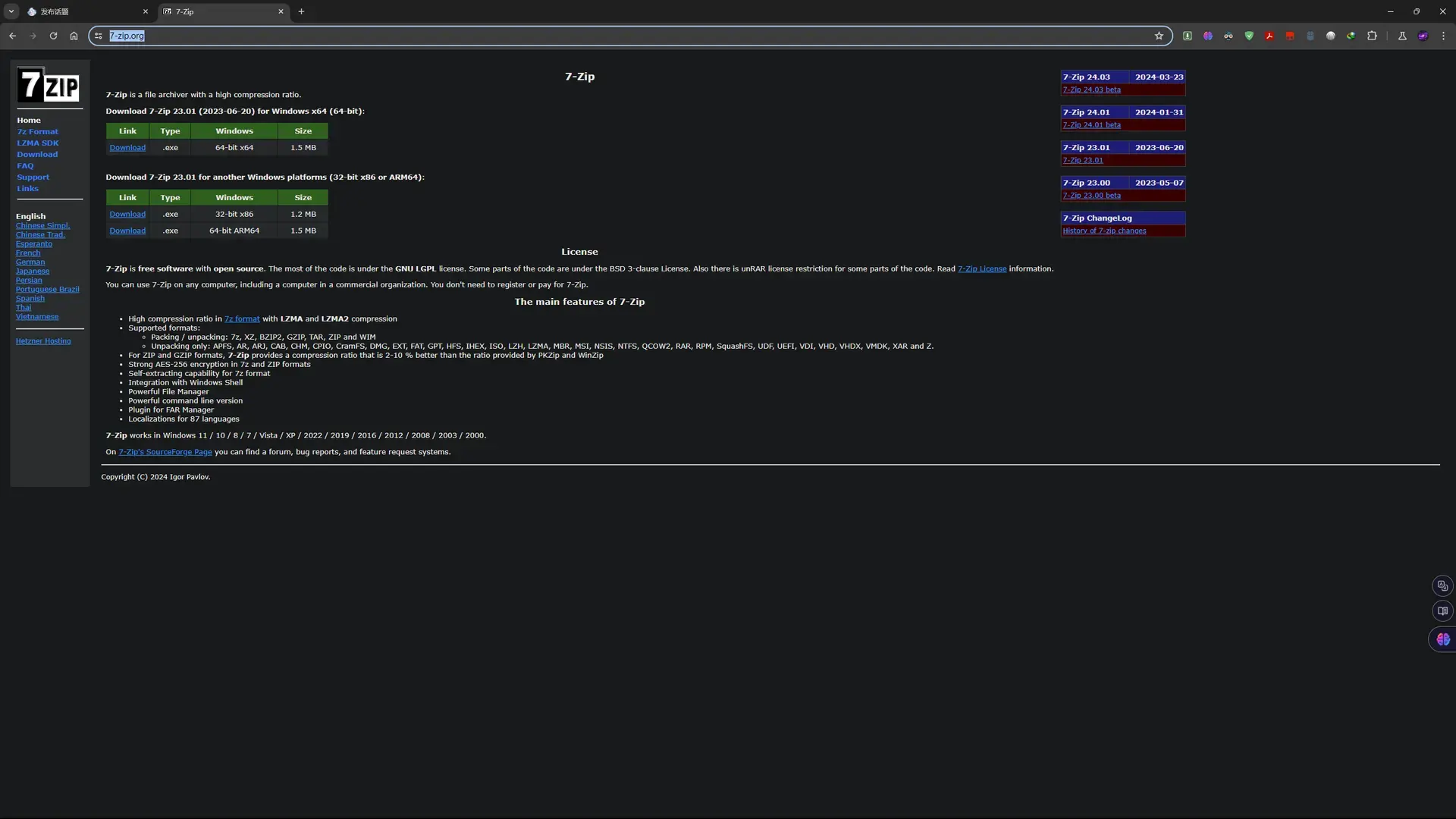Click the browser back arrow

point(12,36)
